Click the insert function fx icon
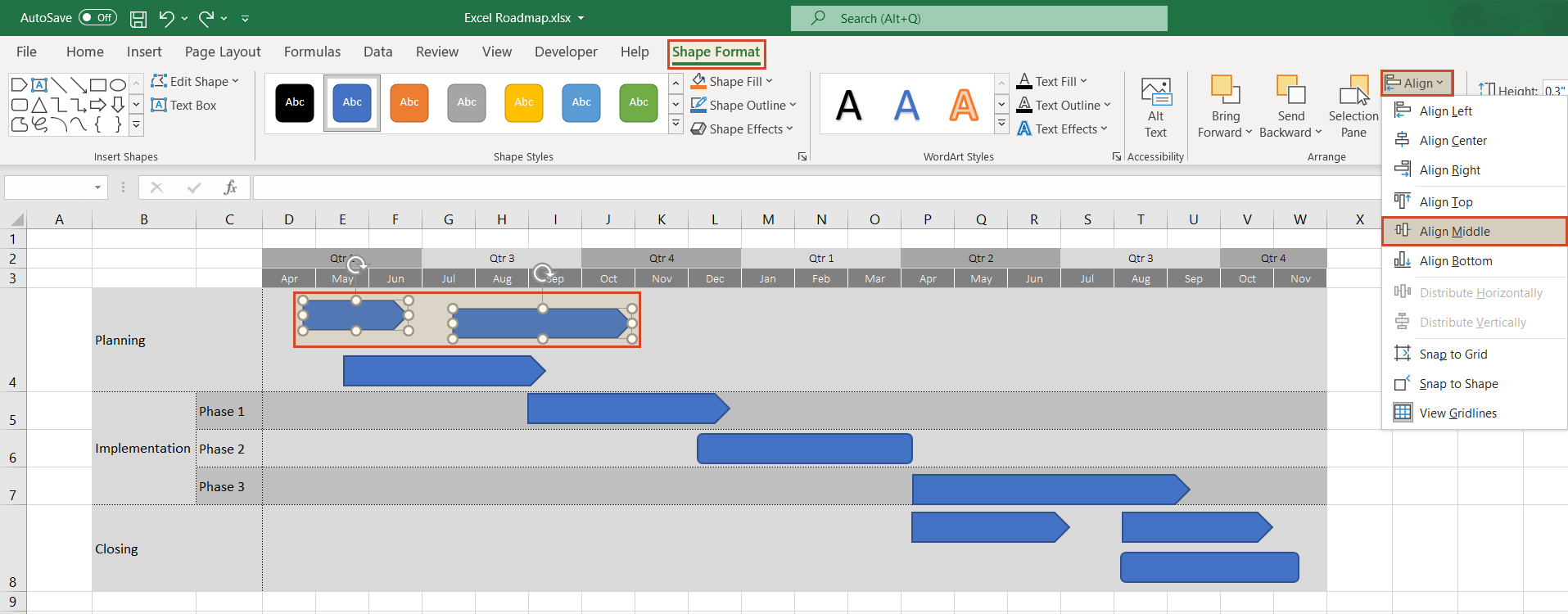Screen dimensions: 1568x614 click(x=230, y=187)
